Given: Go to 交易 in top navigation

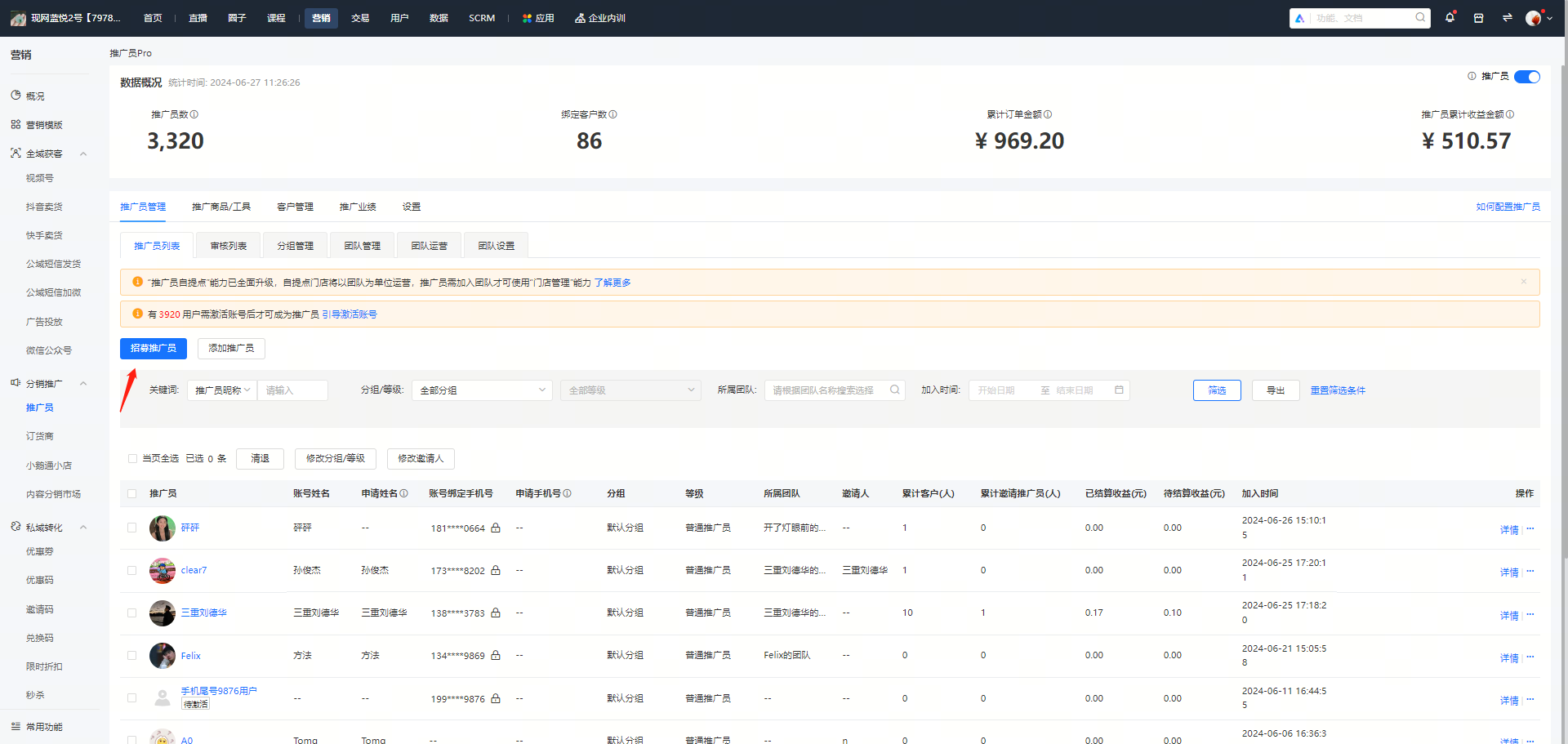Looking at the screenshot, I should [360, 18].
